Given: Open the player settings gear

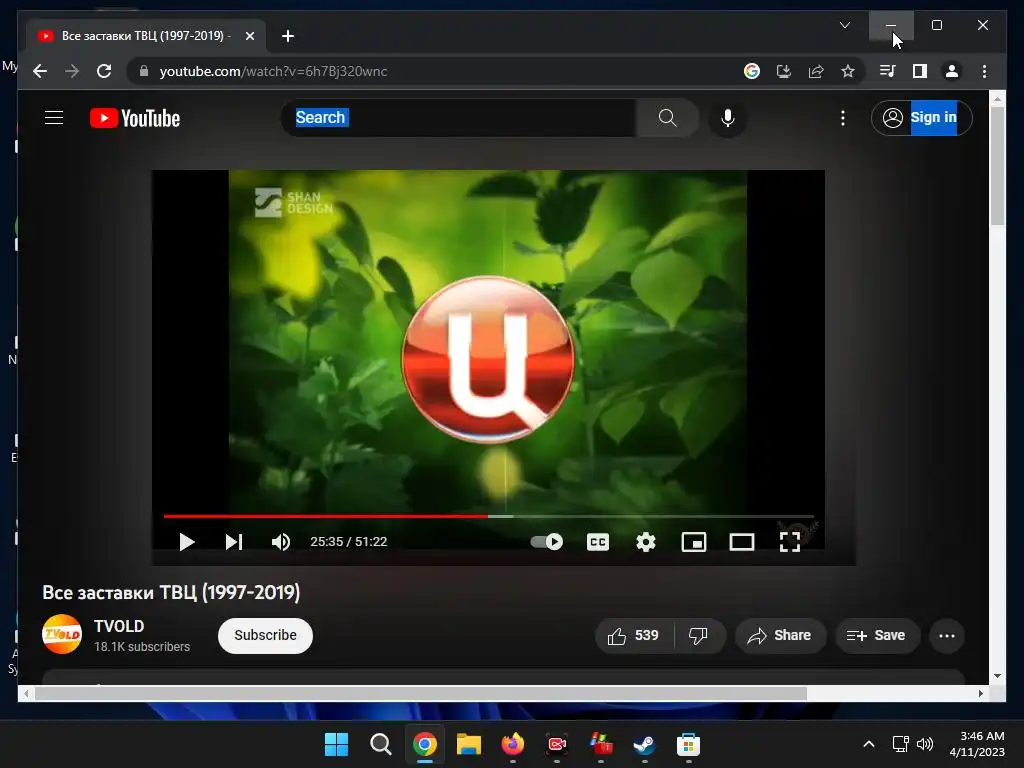Looking at the screenshot, I should point(646,542).
